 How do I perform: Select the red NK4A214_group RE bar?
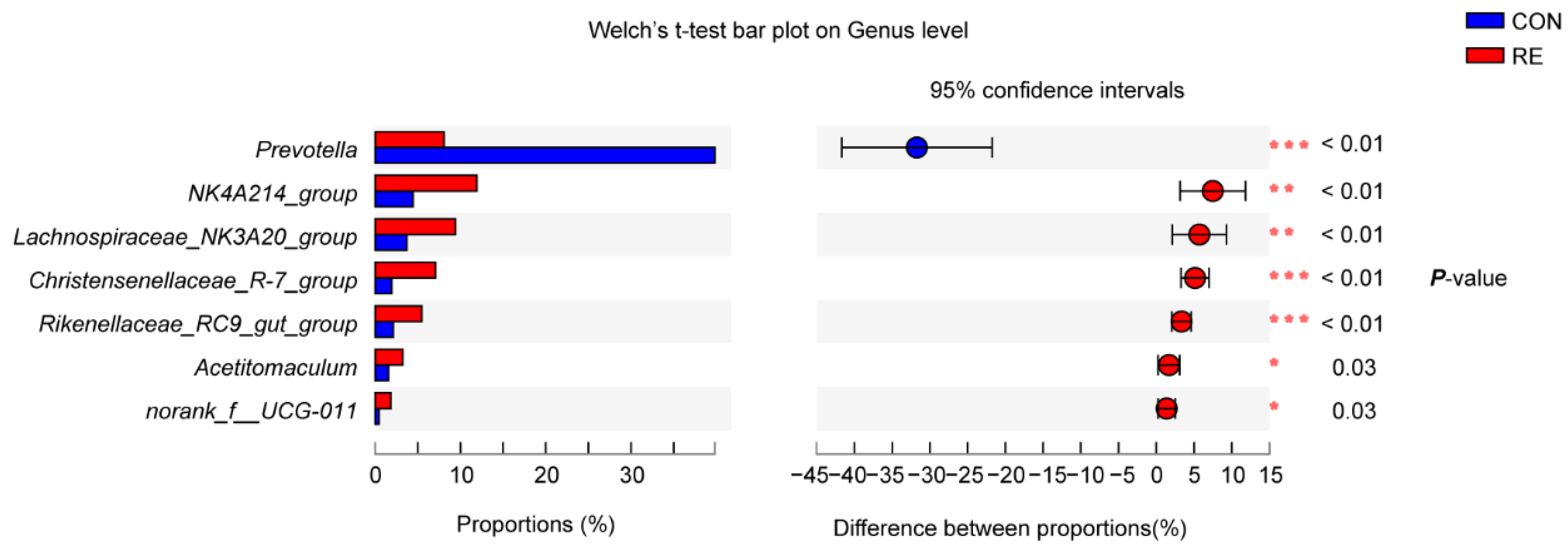point(426,183)
